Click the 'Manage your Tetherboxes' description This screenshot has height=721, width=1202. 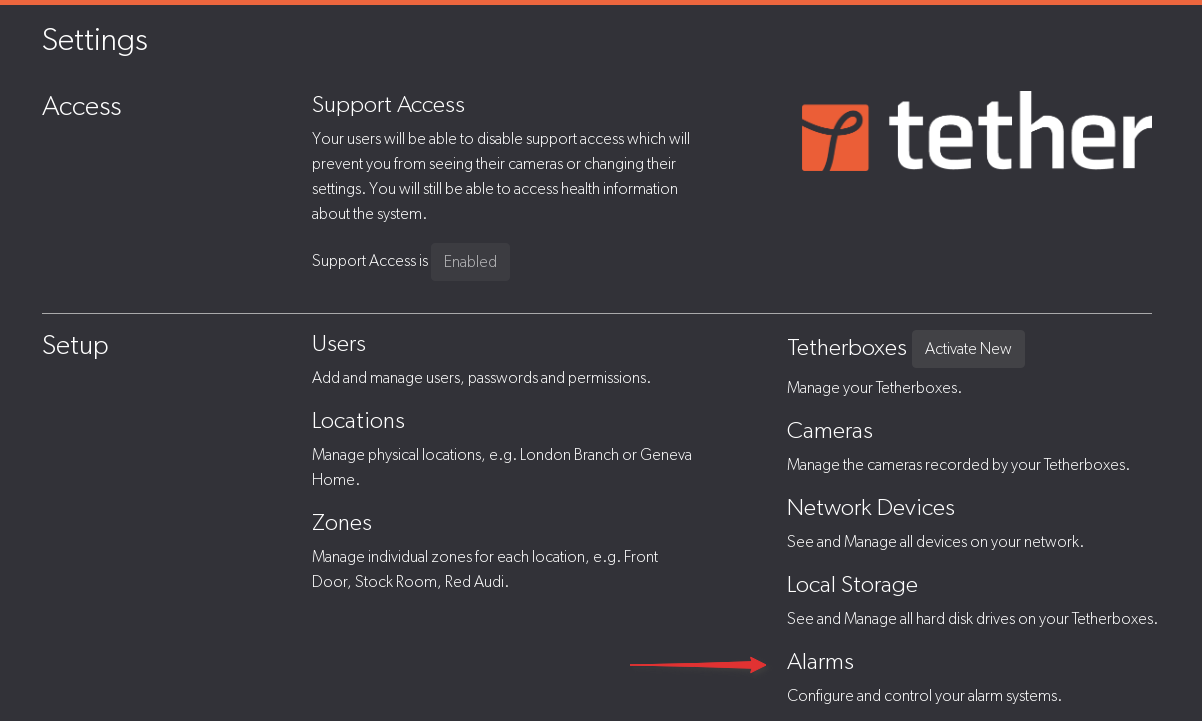pos(874,388)
